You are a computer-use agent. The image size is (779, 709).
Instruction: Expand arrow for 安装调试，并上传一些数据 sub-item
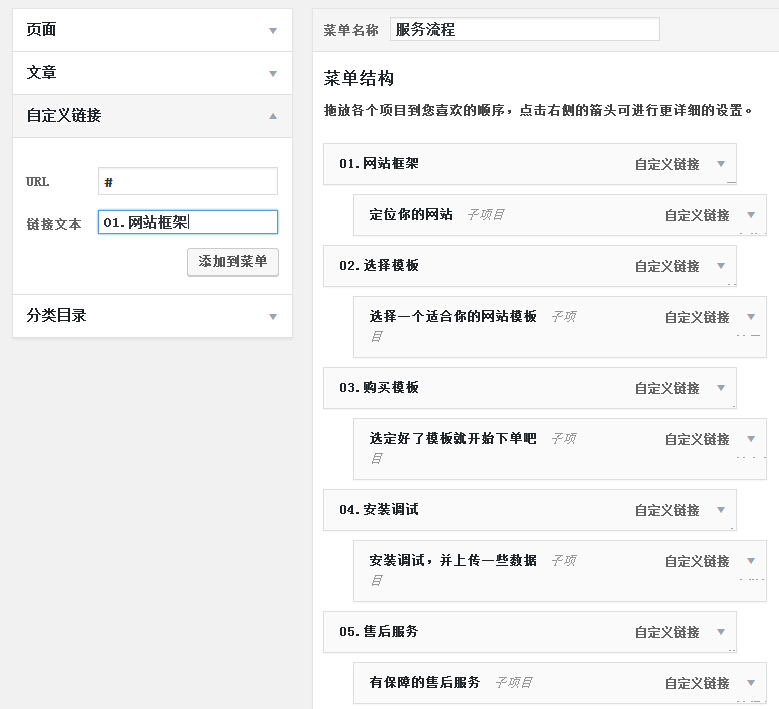pyautogui.click(x=751, y=561)
